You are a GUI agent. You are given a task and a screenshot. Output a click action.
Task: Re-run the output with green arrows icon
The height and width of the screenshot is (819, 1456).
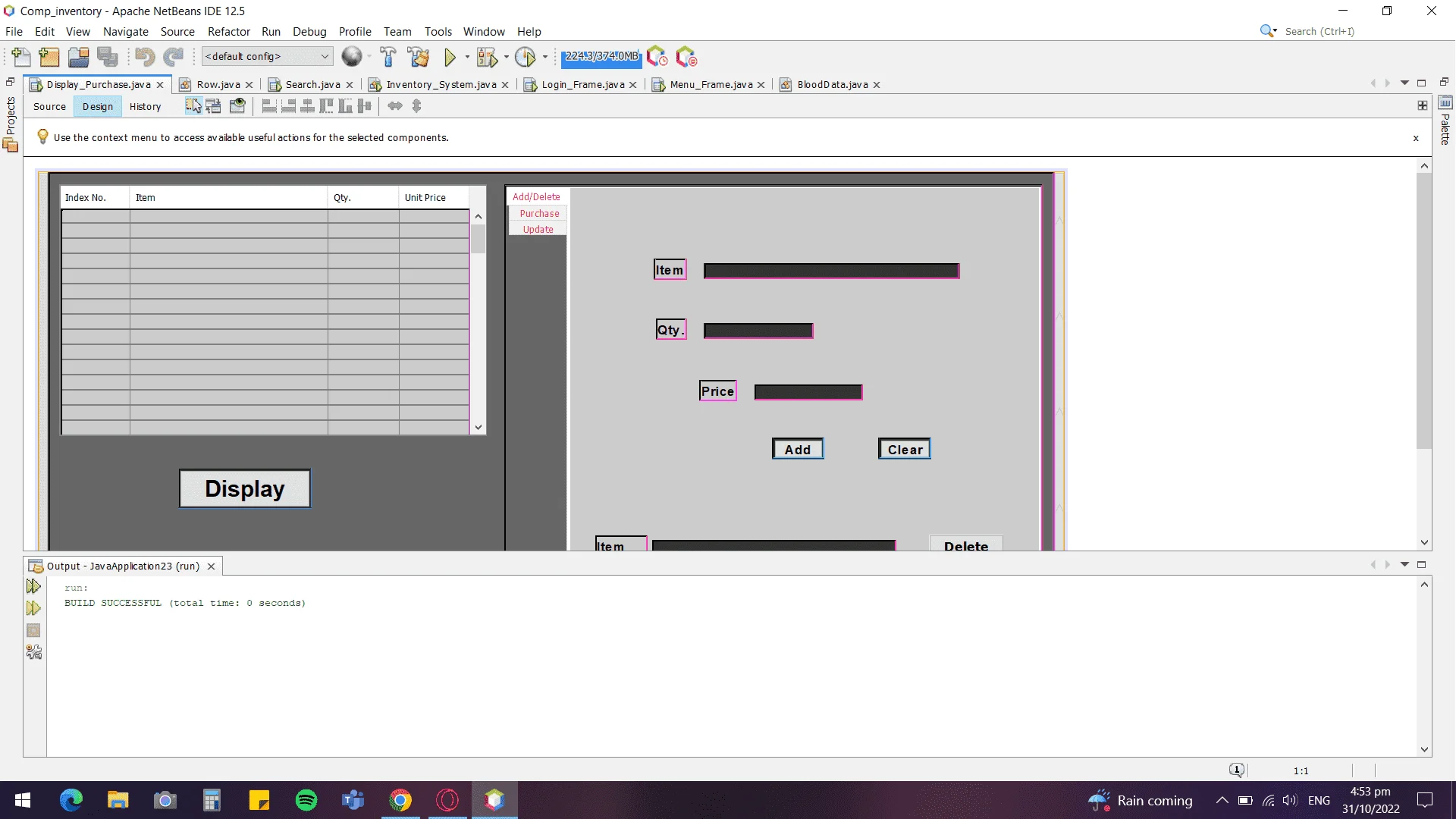(33, 586)
